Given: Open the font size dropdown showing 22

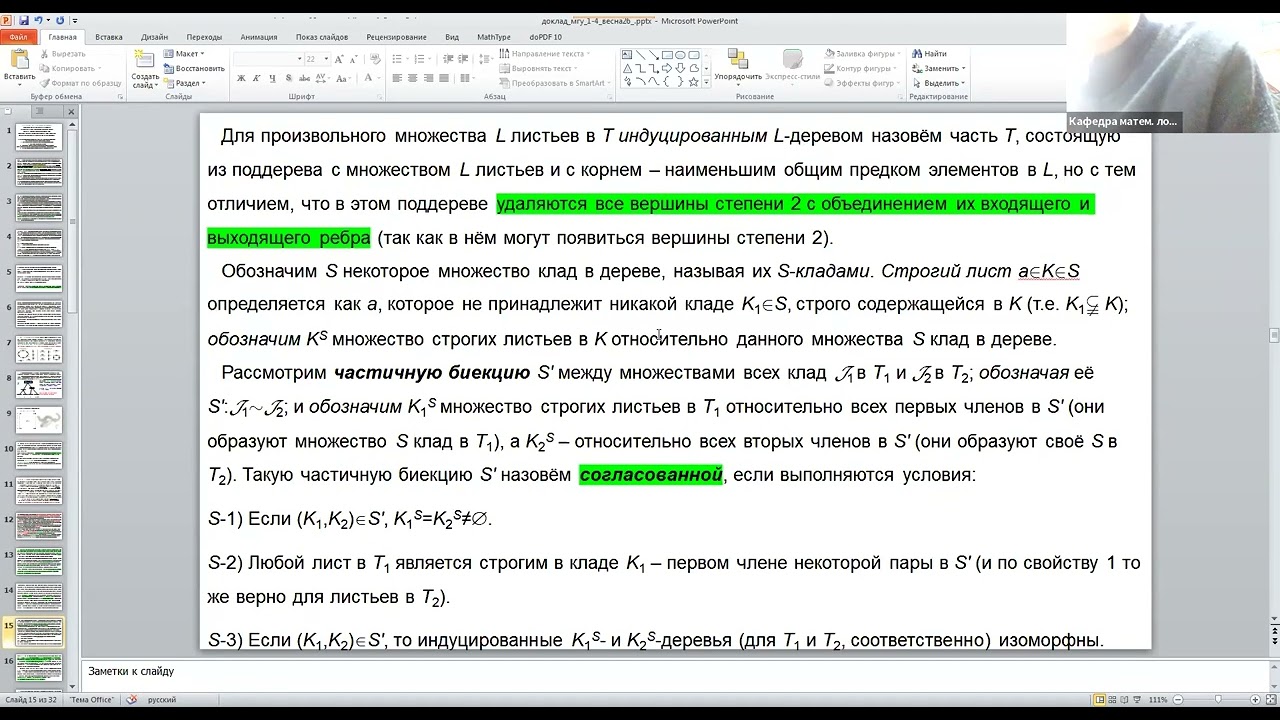Looking at the screenshot, I should (318, 59).
